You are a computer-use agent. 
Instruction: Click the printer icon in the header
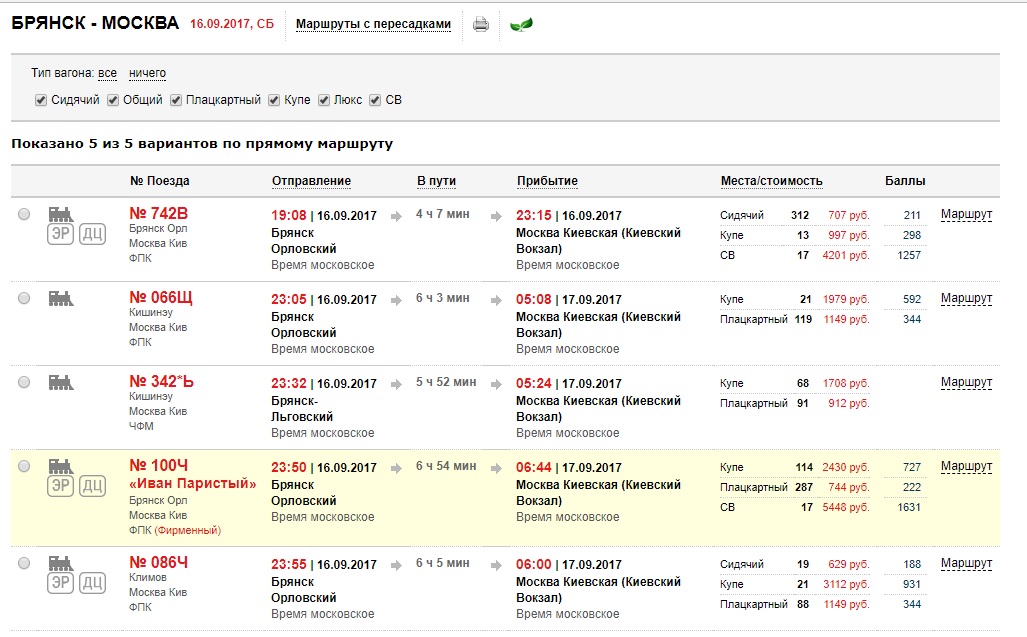click(x=481, y=24)
